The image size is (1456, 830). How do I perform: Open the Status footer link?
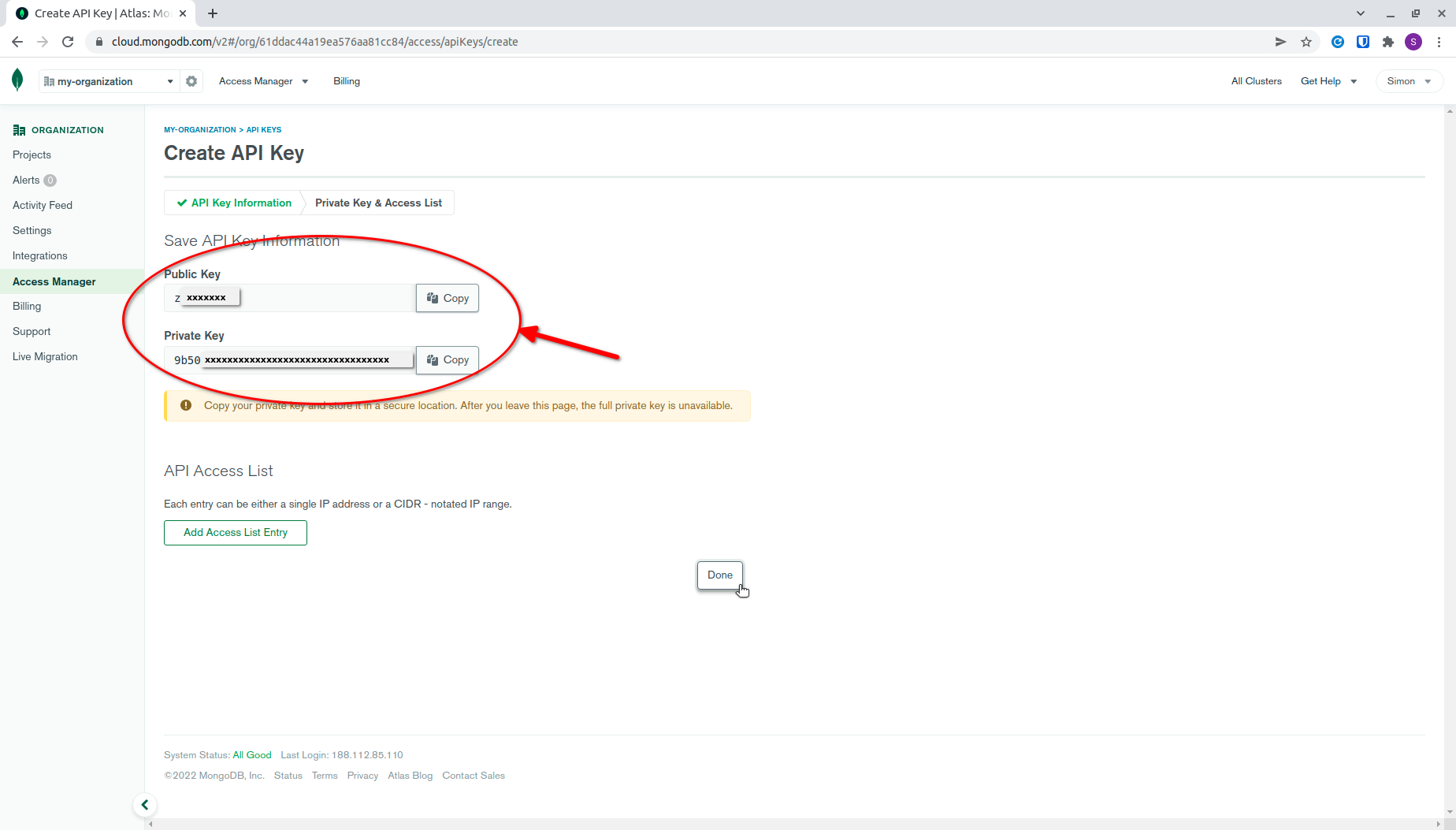point(288,776)
